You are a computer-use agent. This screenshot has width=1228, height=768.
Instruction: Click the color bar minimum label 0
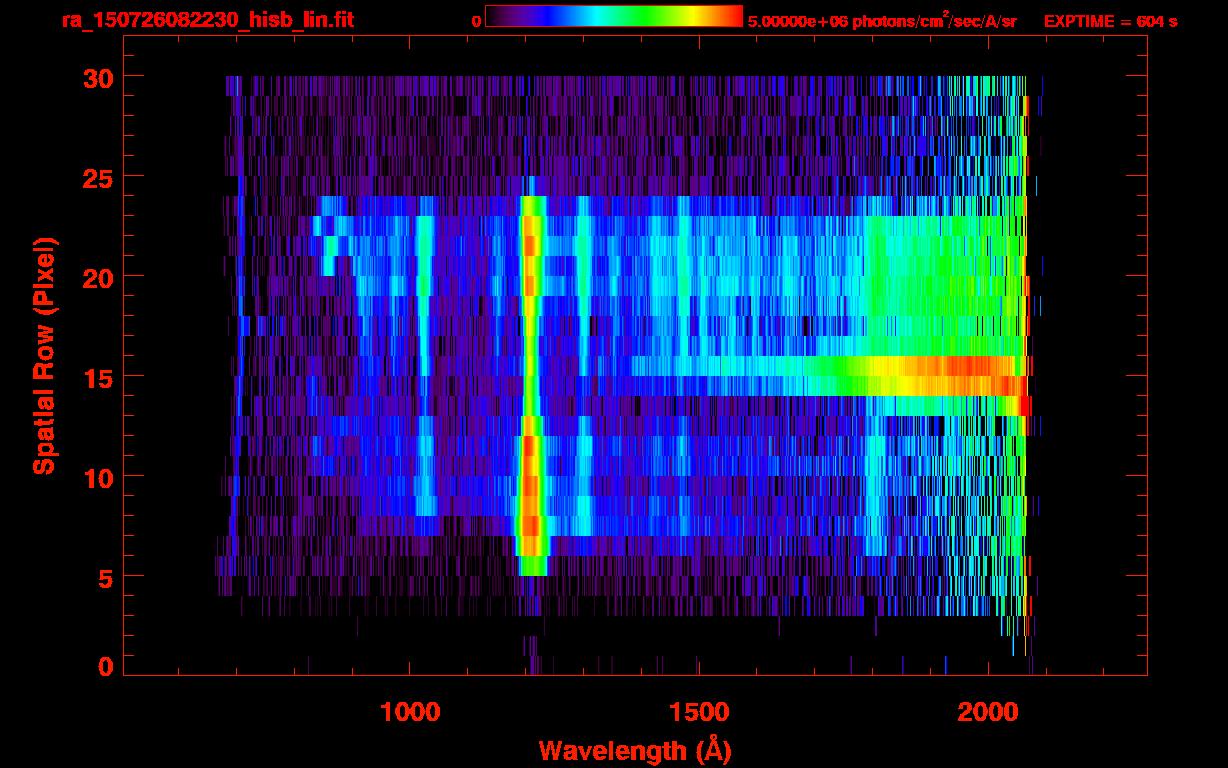pyautogui.click(x=476, y=21)
